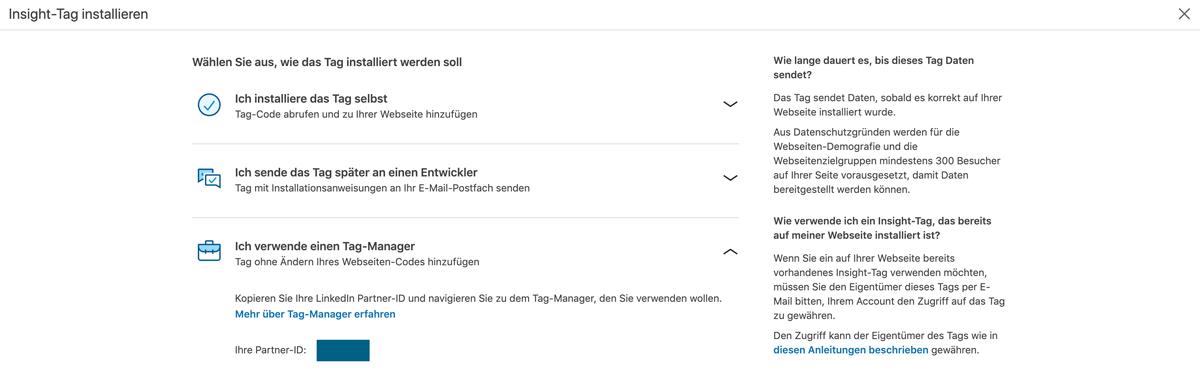This screenshot has width=1200, height=374.
Task: Open the 'diesen Anleitungen beschreiben' link
Action: pos(850,351)
